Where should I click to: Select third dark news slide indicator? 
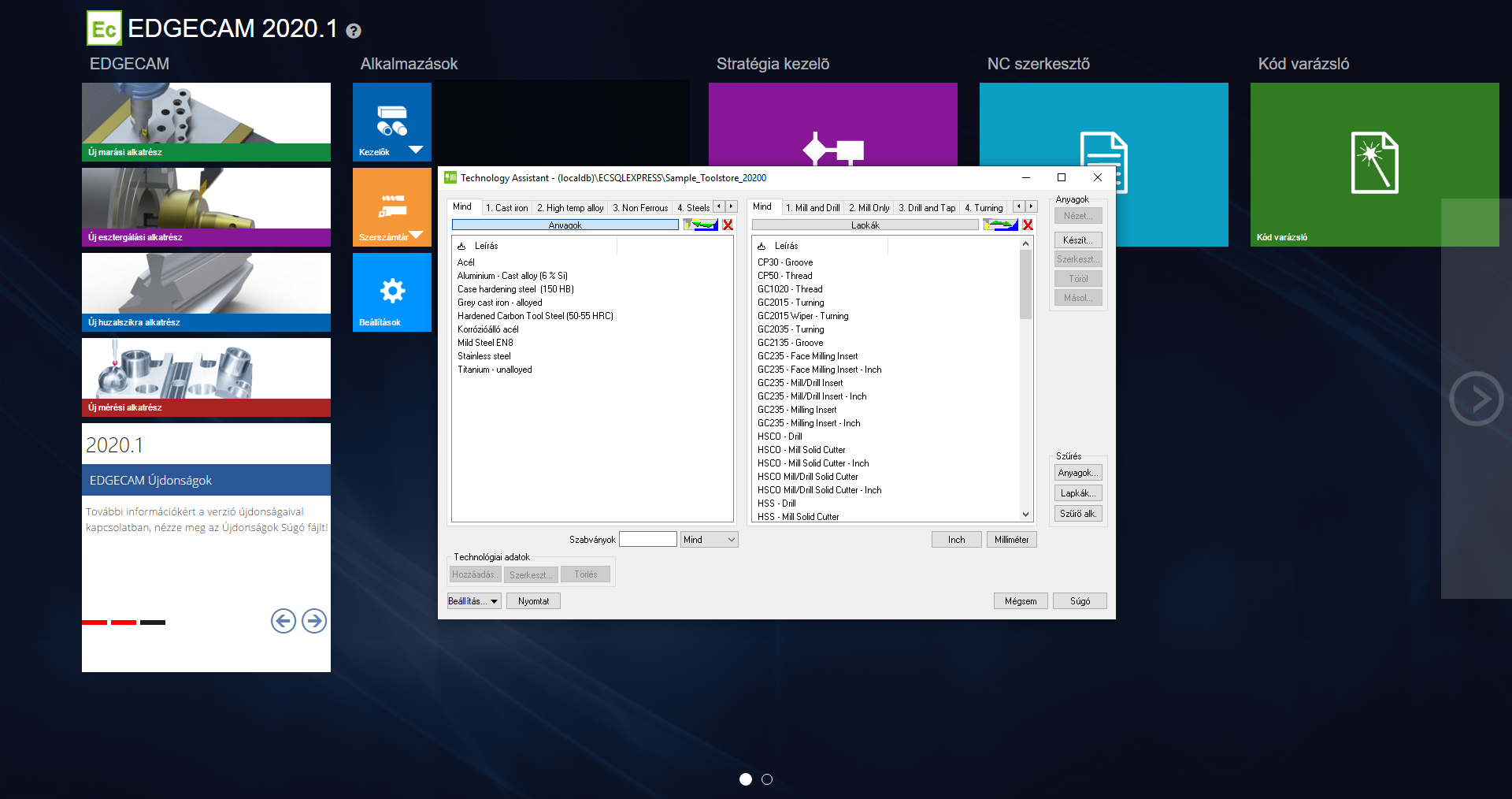pos(153,622)
